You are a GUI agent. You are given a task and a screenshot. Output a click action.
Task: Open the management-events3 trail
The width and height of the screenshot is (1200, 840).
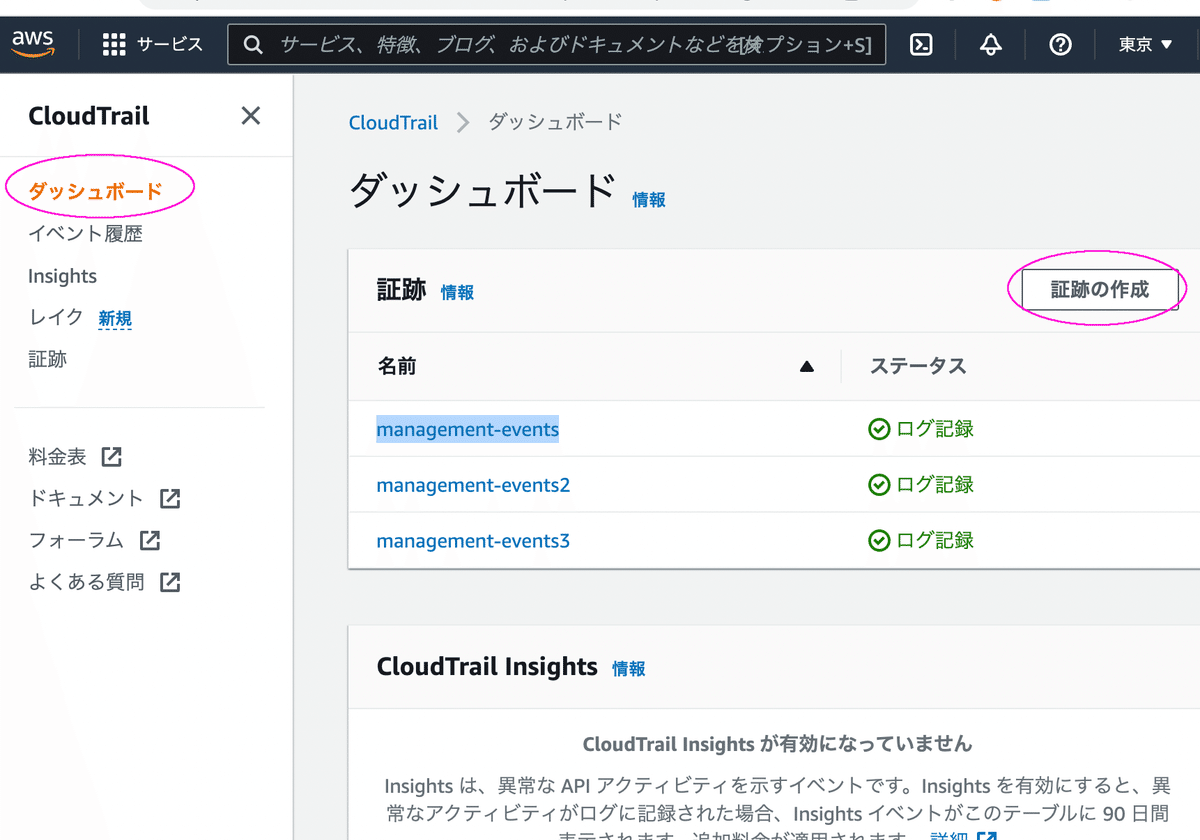[473, 541]
